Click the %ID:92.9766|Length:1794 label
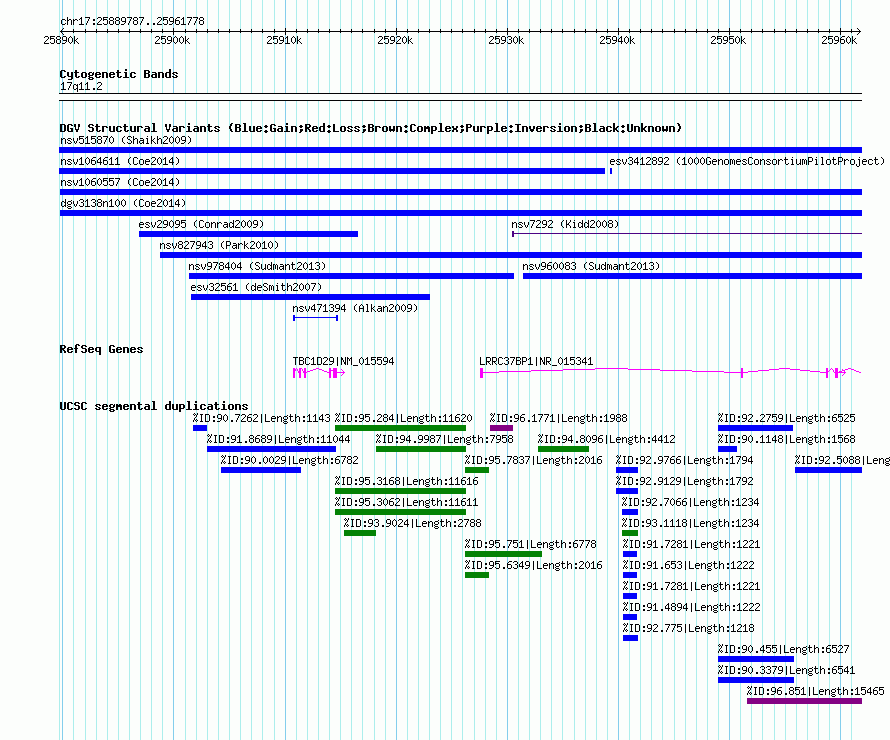This screenshot has width=890, height=740. 685,460
